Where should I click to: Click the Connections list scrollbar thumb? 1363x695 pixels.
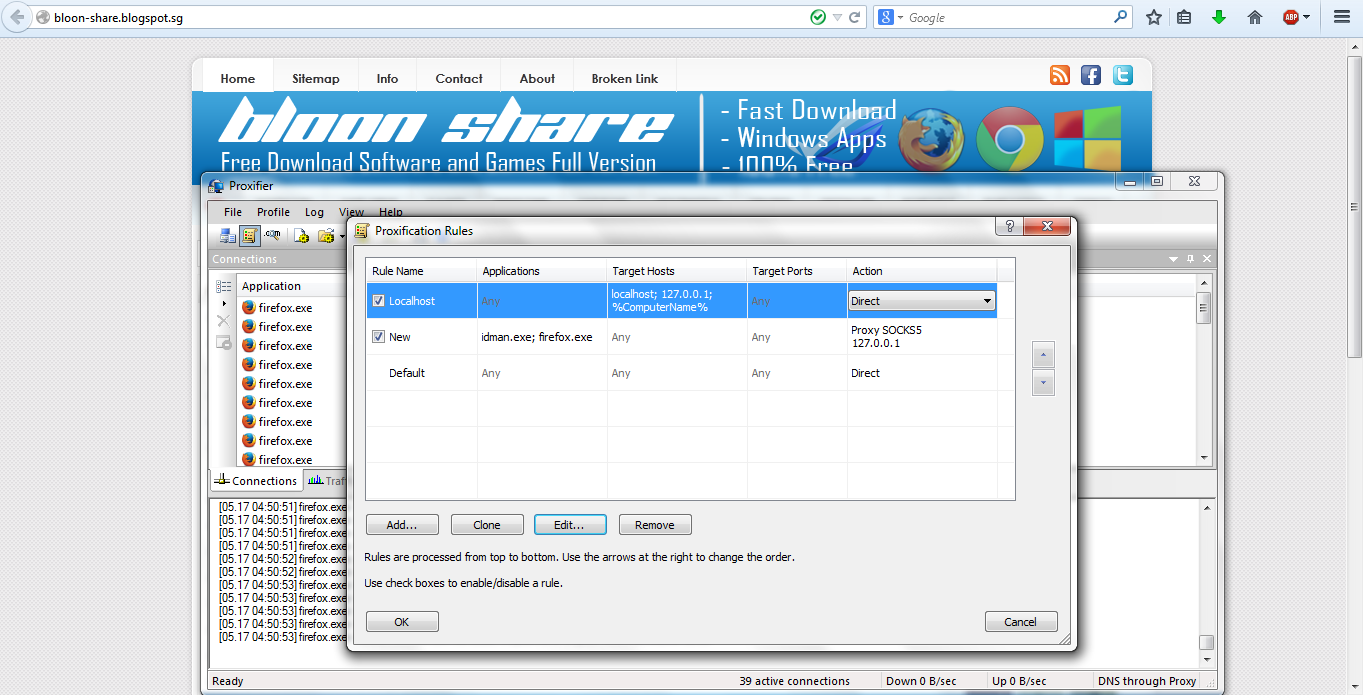pyautogui.click(x=1205, y=307)
